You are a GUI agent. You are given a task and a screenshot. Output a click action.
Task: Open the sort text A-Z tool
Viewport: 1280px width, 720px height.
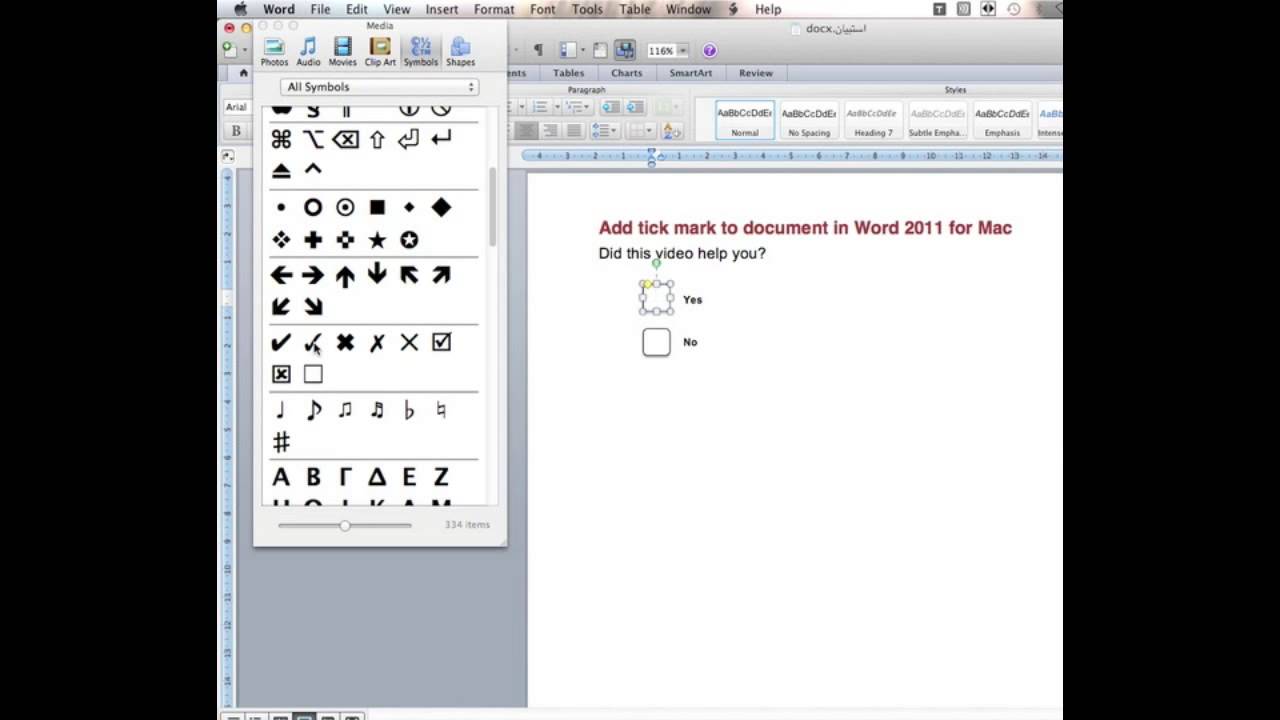pos(671,131)
